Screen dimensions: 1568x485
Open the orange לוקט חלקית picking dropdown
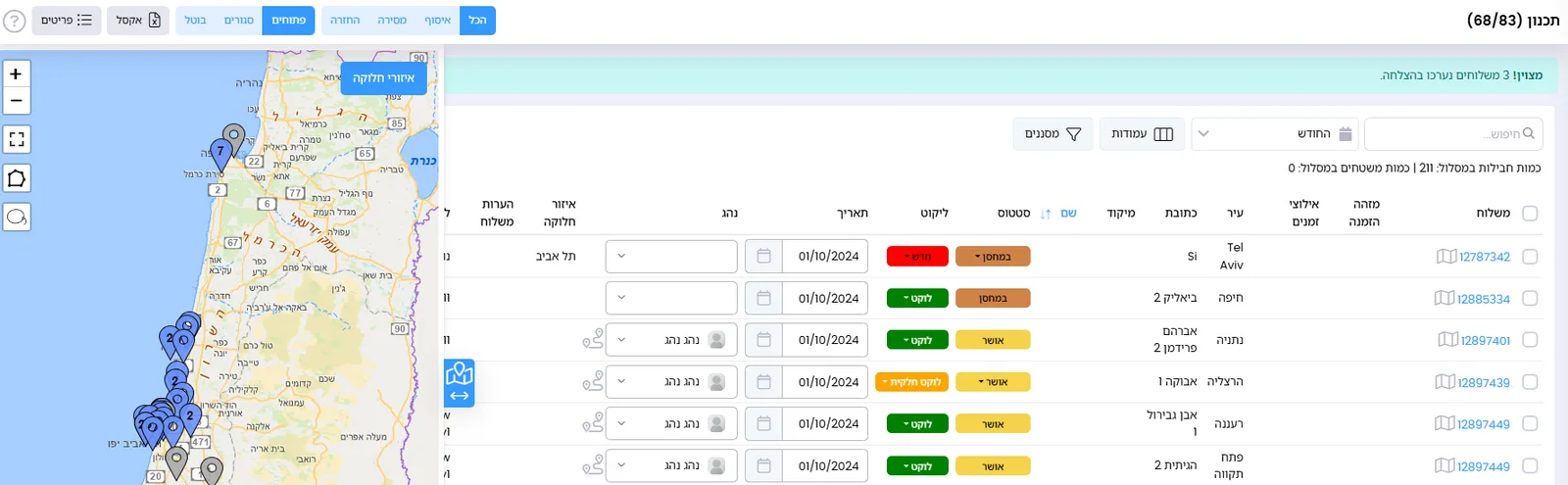[x=911, y=382]
